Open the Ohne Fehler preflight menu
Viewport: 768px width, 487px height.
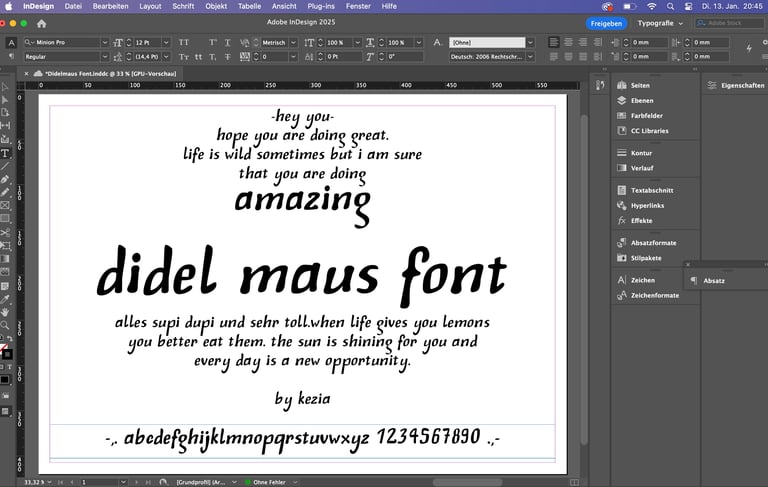pyautogui.click(x=295, y=482)
